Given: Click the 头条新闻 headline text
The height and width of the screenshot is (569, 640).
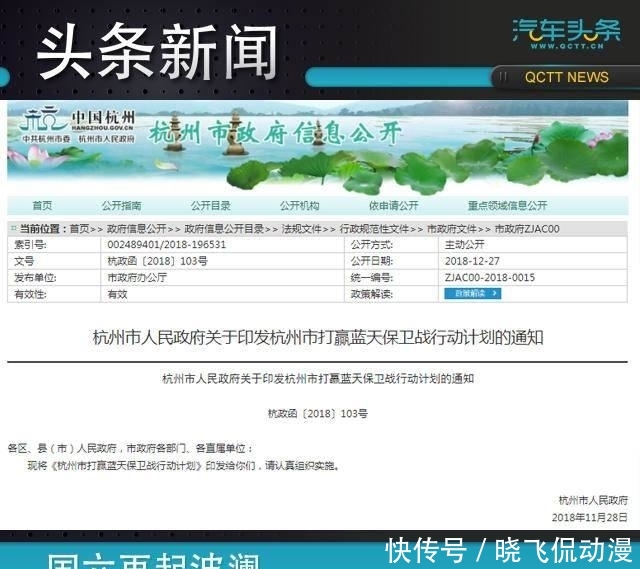Looking at the screenshot, I should click(x=158, y=51).
